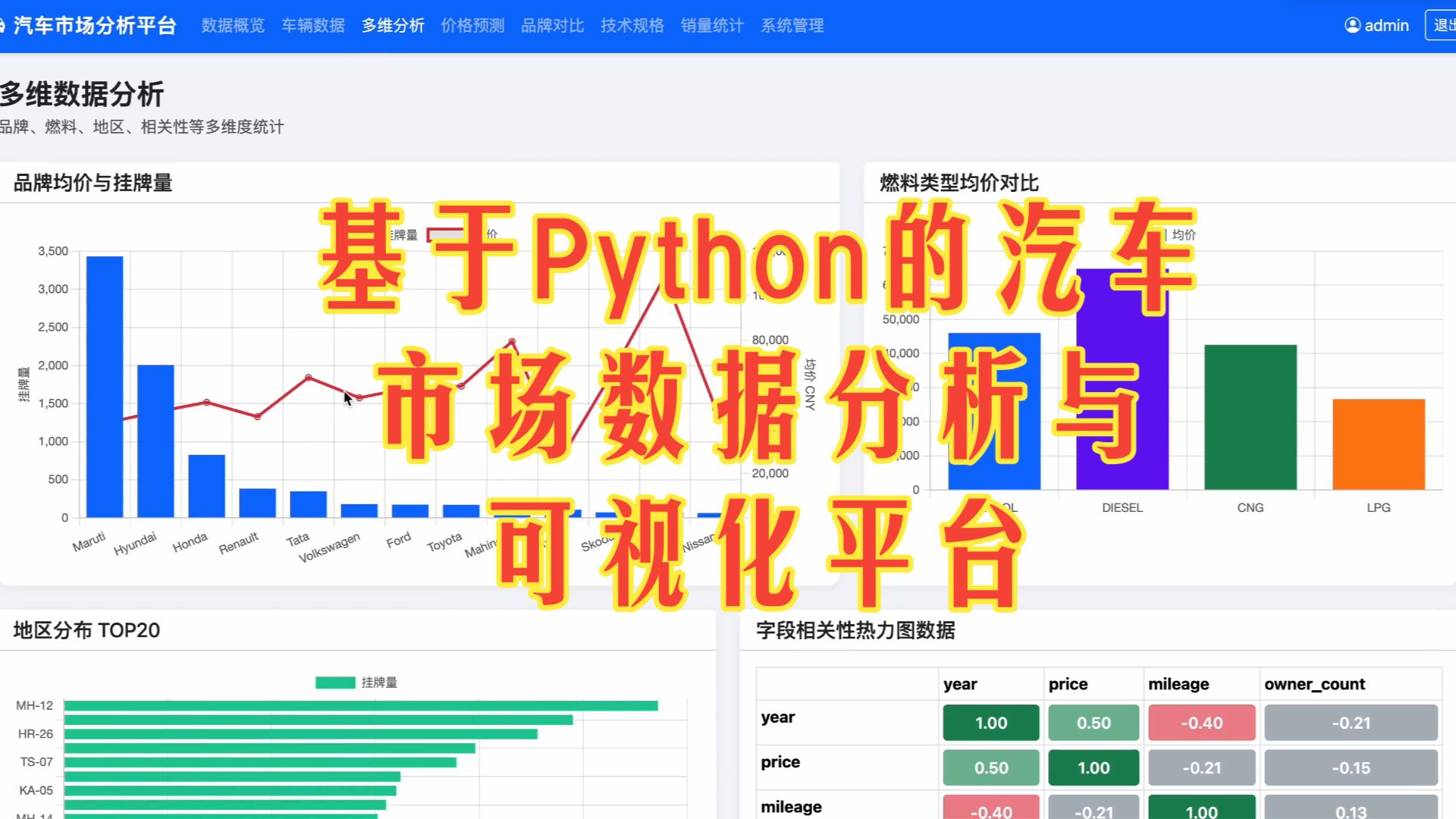The image size is (1456, 819).
Task: Click price-price 1.00 heatmap cell
Action: pos(1094,767)
